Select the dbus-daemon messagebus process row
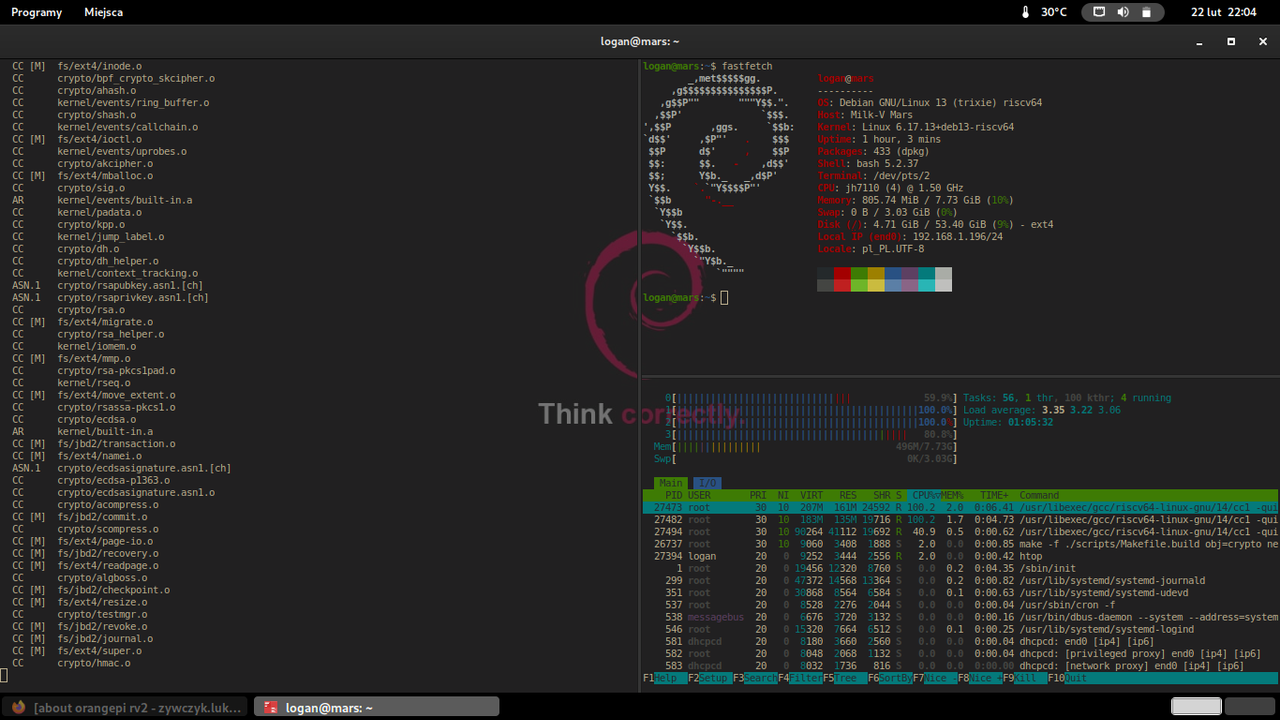 tap(960, 617)
